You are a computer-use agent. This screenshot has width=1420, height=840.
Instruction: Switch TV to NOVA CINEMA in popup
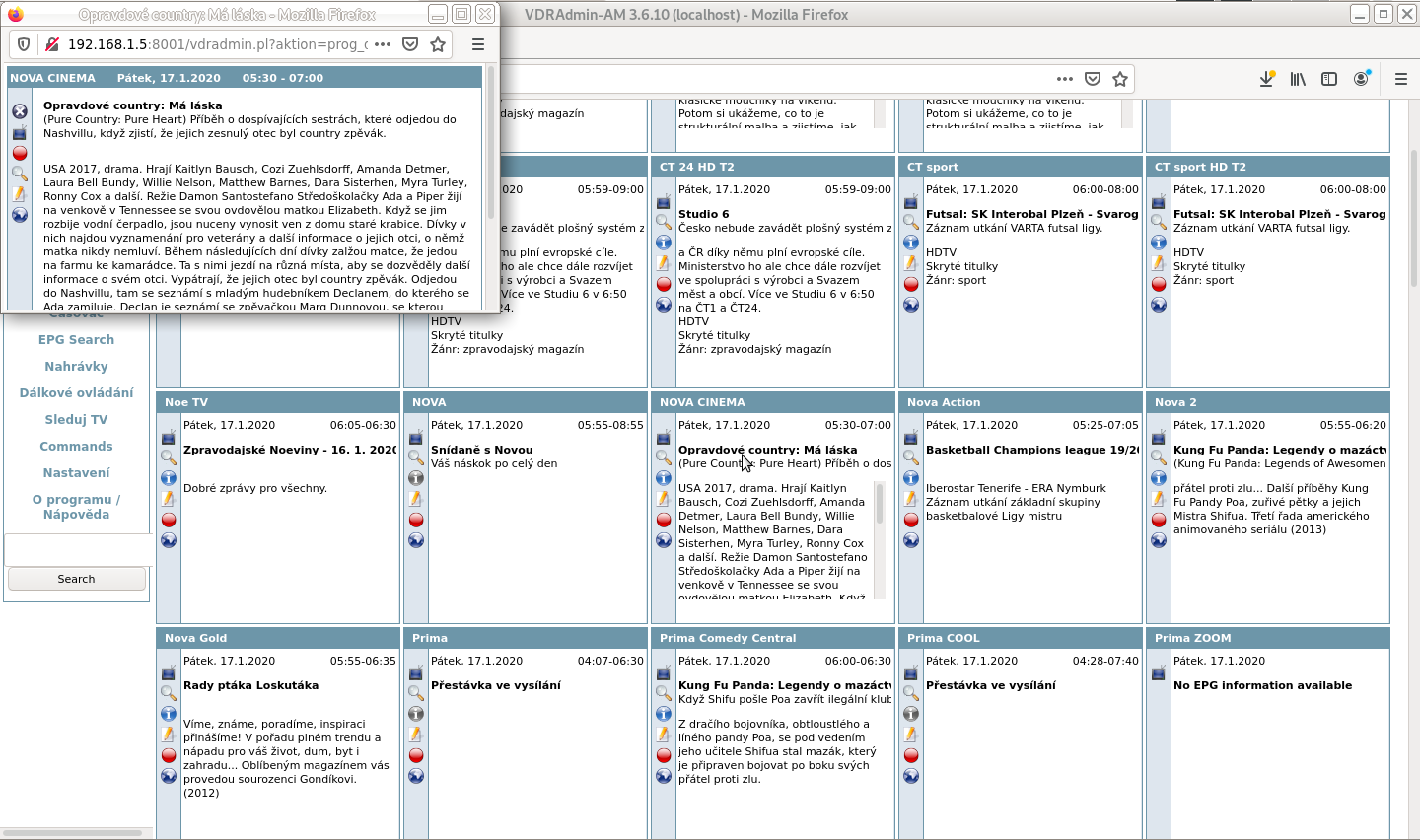(19, 132)
